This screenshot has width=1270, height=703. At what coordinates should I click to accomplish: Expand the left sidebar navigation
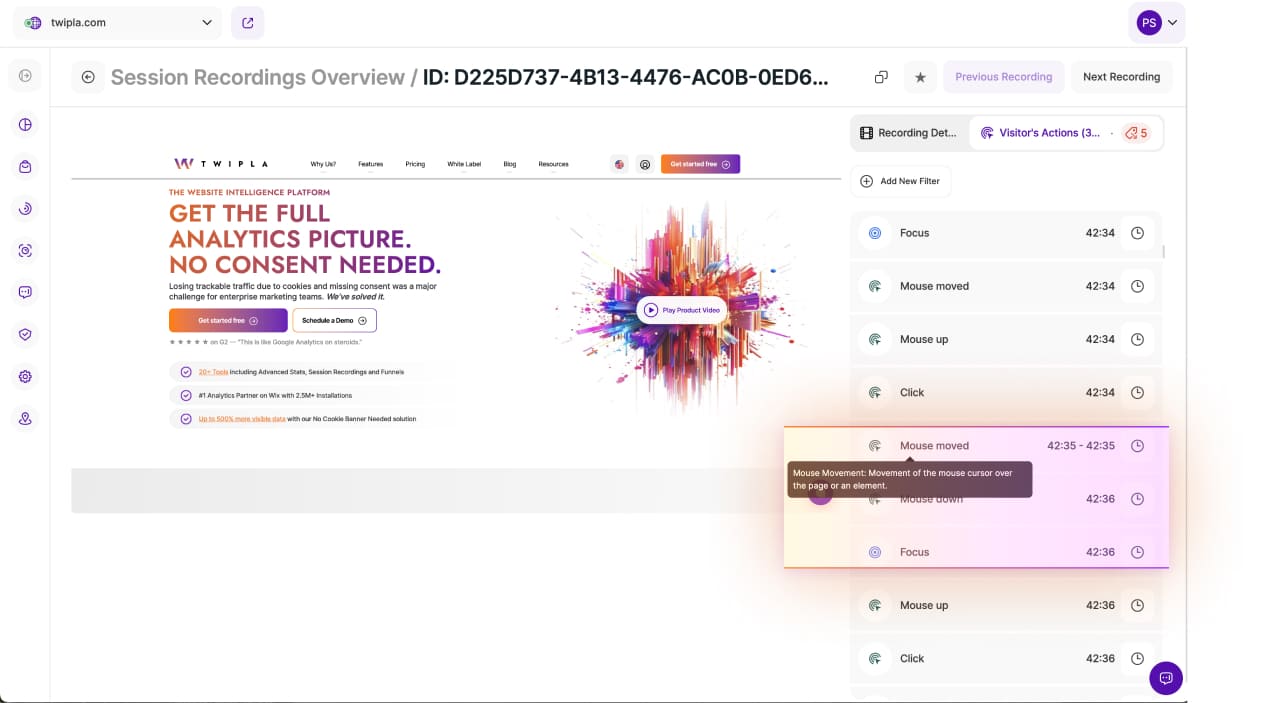[25, 76]
